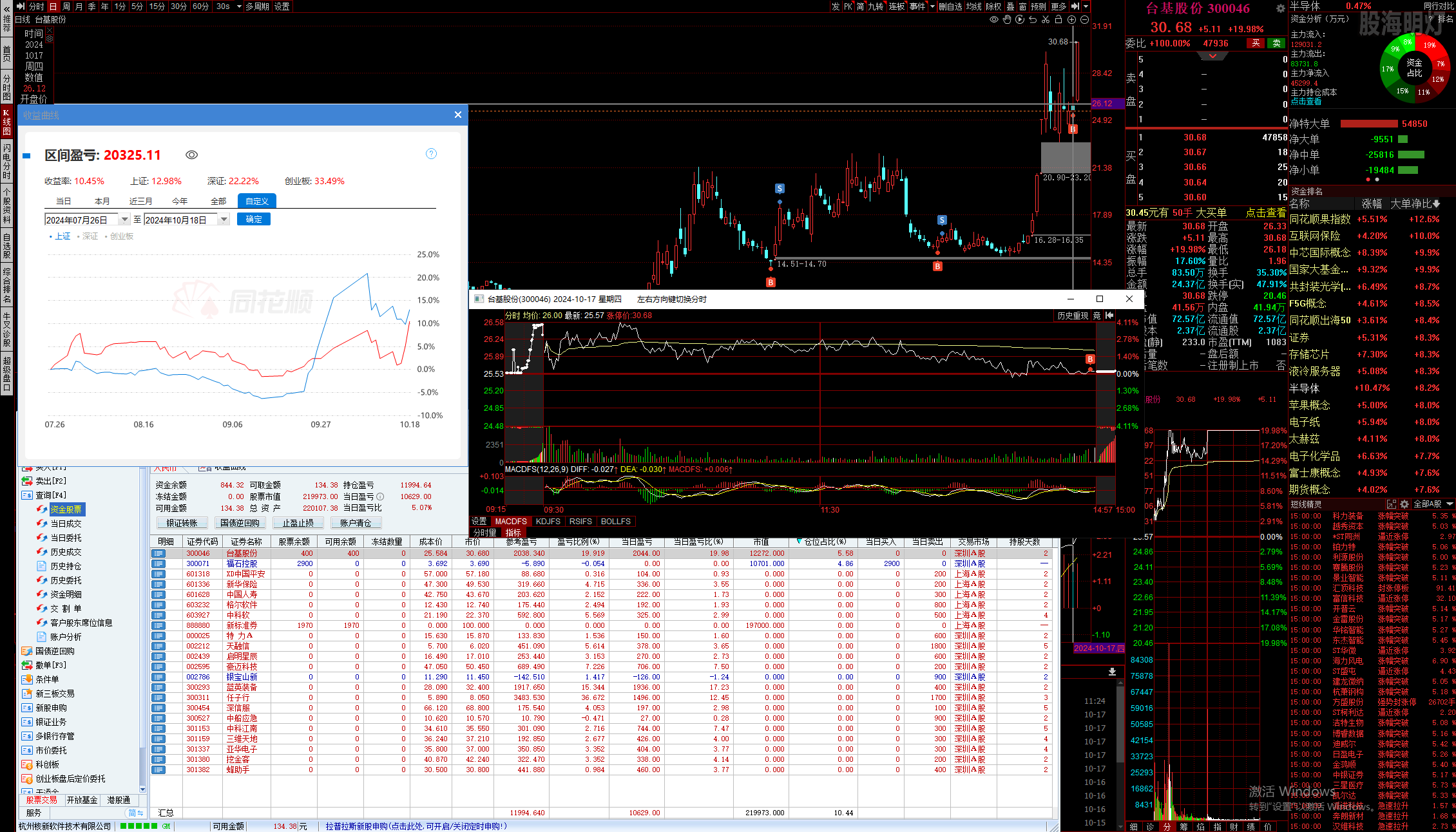Open the far-right toolbar dropdown arrow after 更多

(x=1086, y=6)
